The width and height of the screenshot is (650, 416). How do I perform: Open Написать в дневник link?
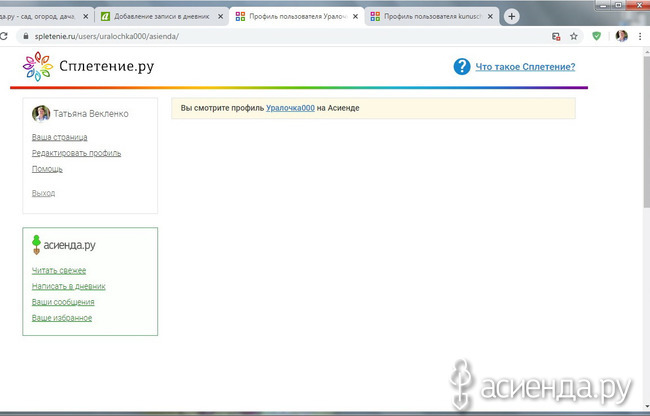[x=68, y=286]
